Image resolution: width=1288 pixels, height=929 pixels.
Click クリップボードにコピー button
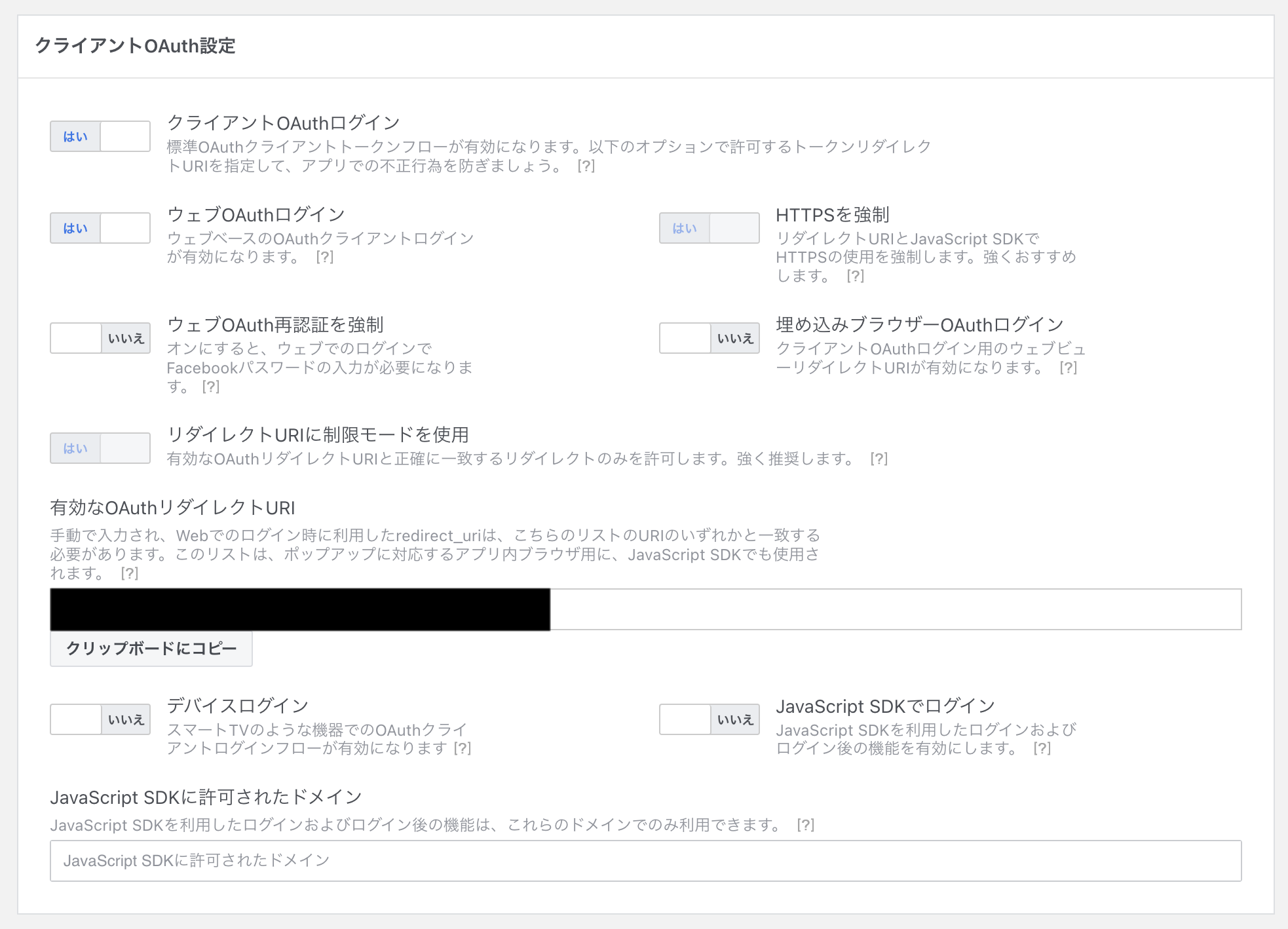point(151,649)
